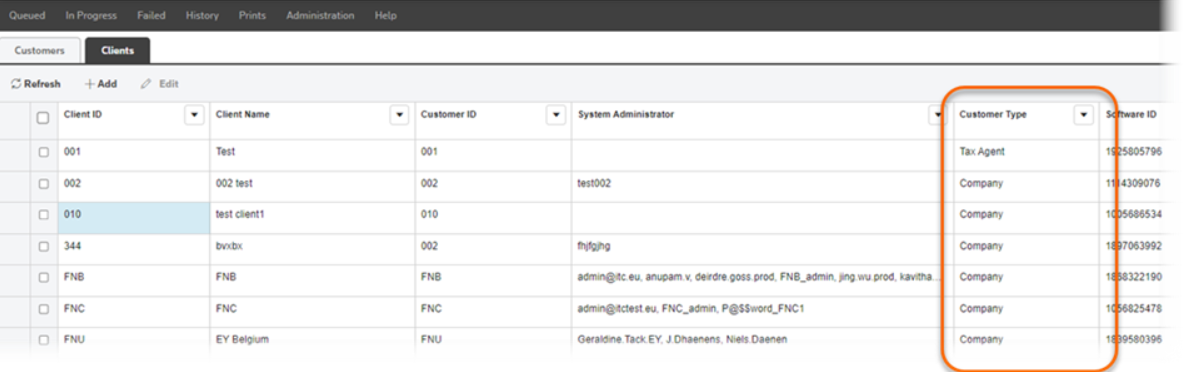
Task: Sort by the Client ID column header
Action: (x=83, y=115)
